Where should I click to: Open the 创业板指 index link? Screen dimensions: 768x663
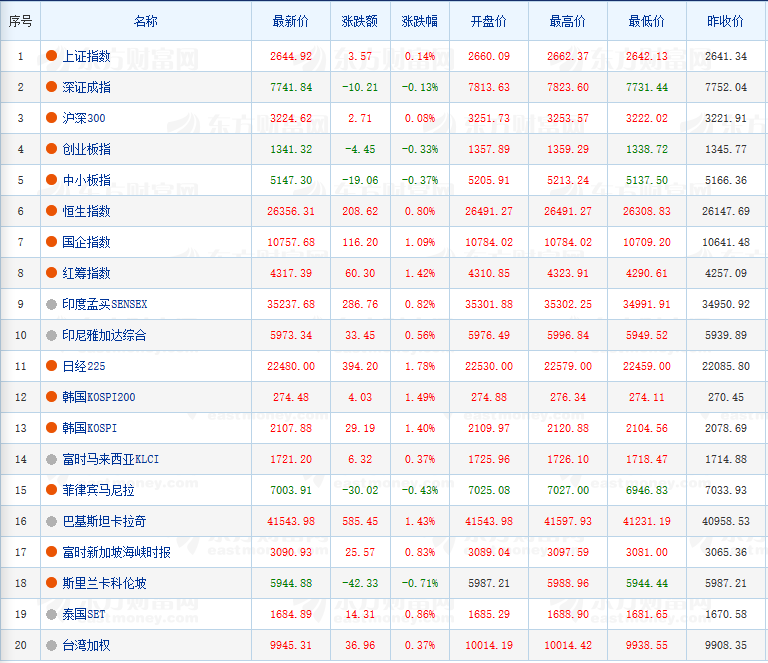point(86,149)
